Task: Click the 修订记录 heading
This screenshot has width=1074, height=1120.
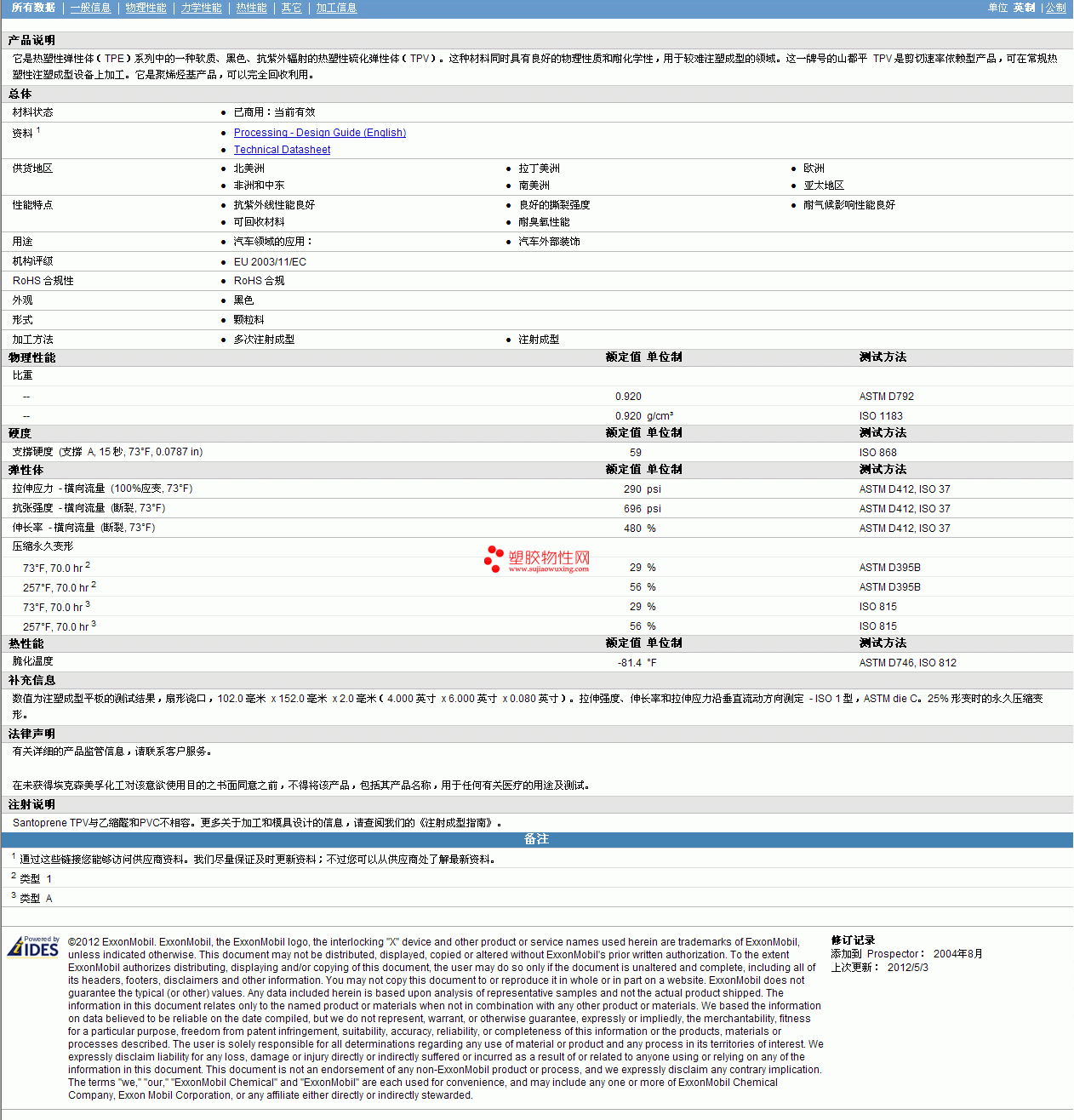Action: (x=853, y=940)
